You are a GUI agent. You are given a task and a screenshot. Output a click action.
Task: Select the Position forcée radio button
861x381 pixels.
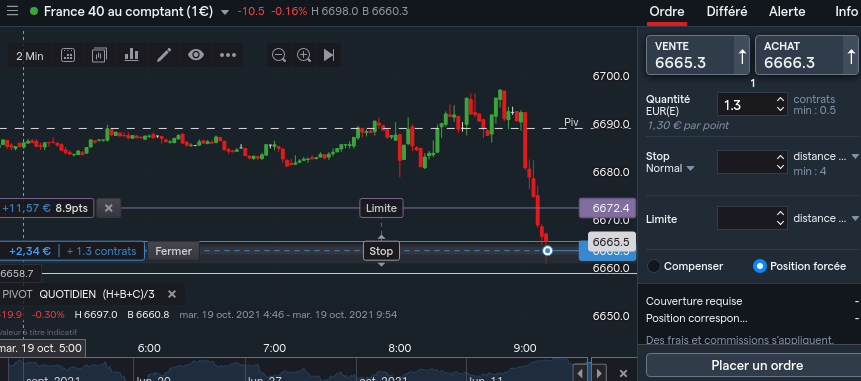point(759,266)
